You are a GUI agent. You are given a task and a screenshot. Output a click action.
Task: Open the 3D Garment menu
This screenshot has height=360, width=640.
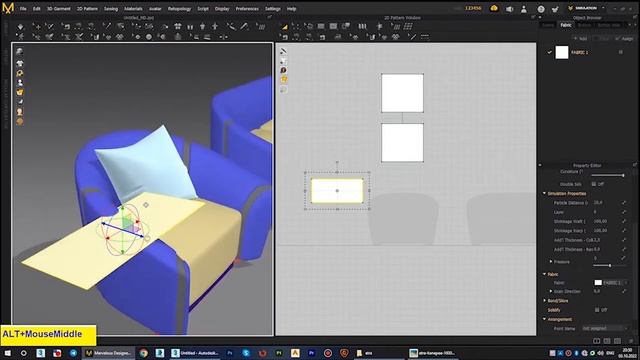(x=58, y=9)
